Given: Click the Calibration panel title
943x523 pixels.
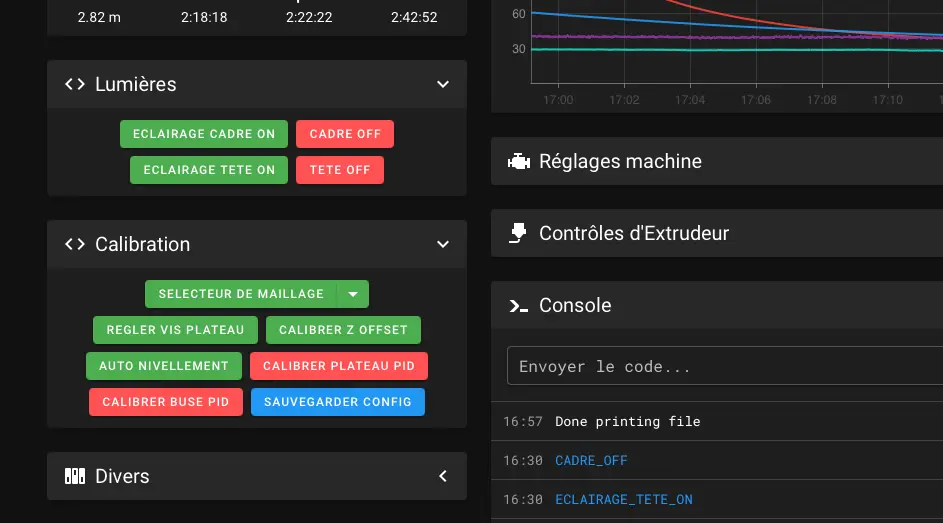Looking at the screenshot, I should [143, 244].
